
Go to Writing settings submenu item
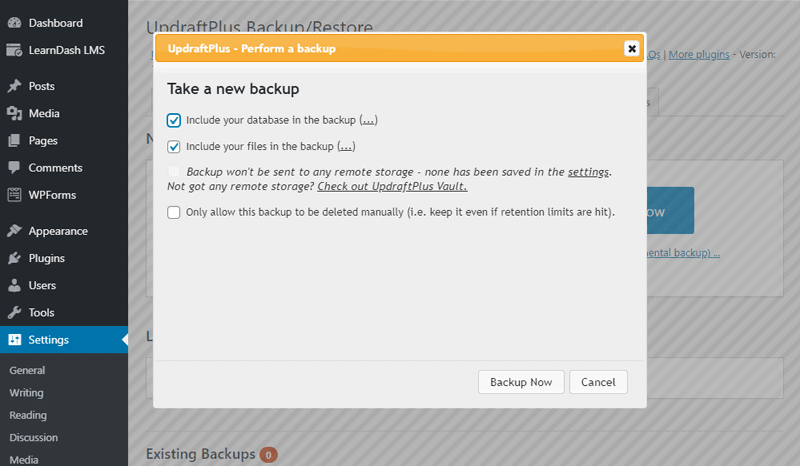[x=27, y=393]
